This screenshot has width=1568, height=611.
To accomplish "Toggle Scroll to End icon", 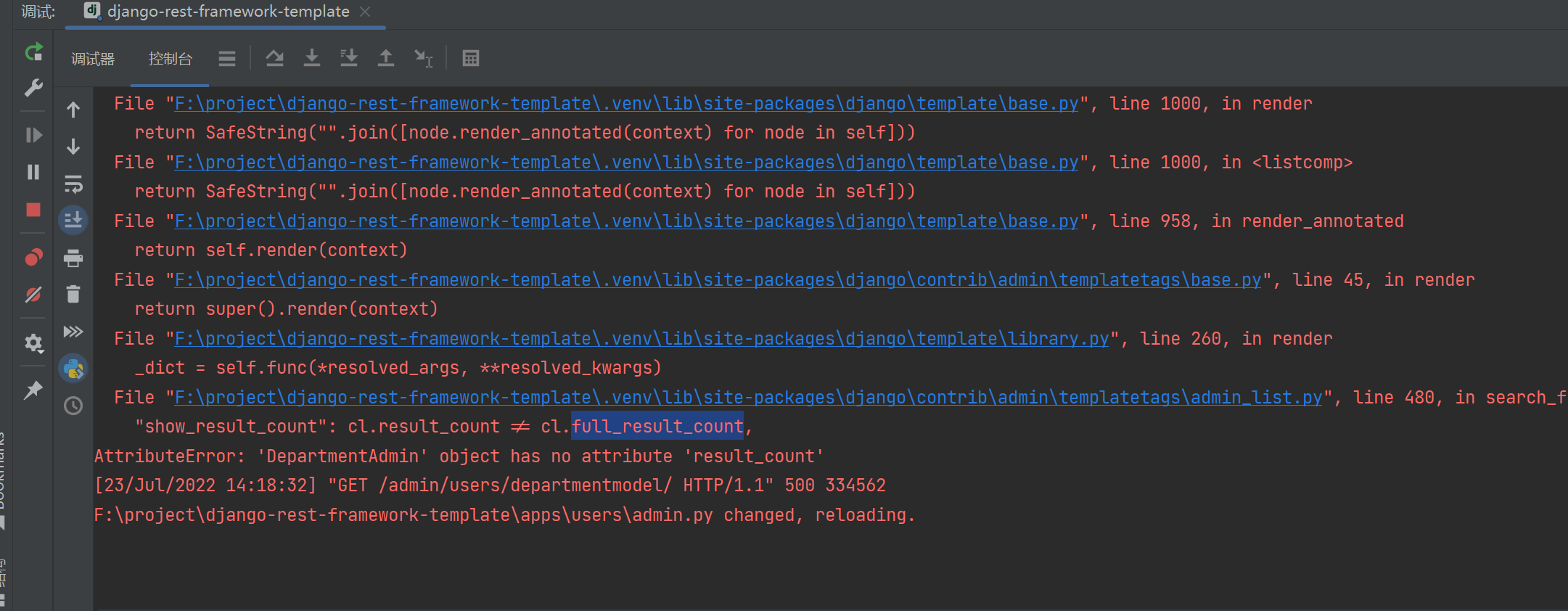I will point(73,220).
